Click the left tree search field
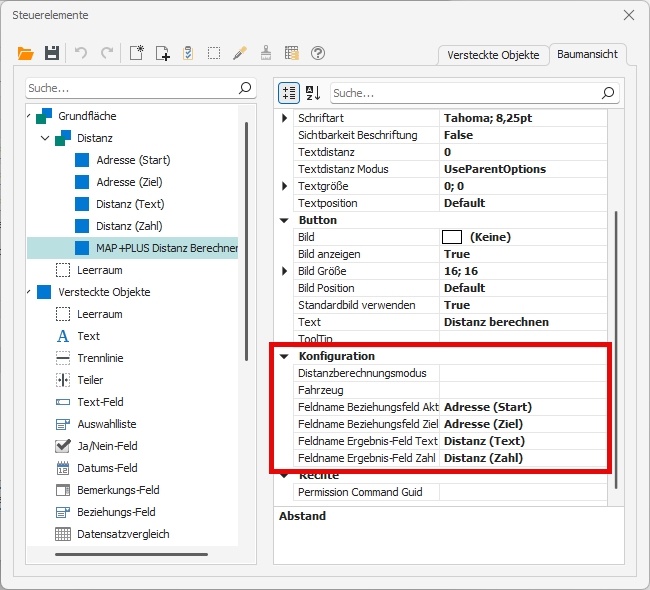Viewport: 650px width, 590px height. [x=130, y=89]
